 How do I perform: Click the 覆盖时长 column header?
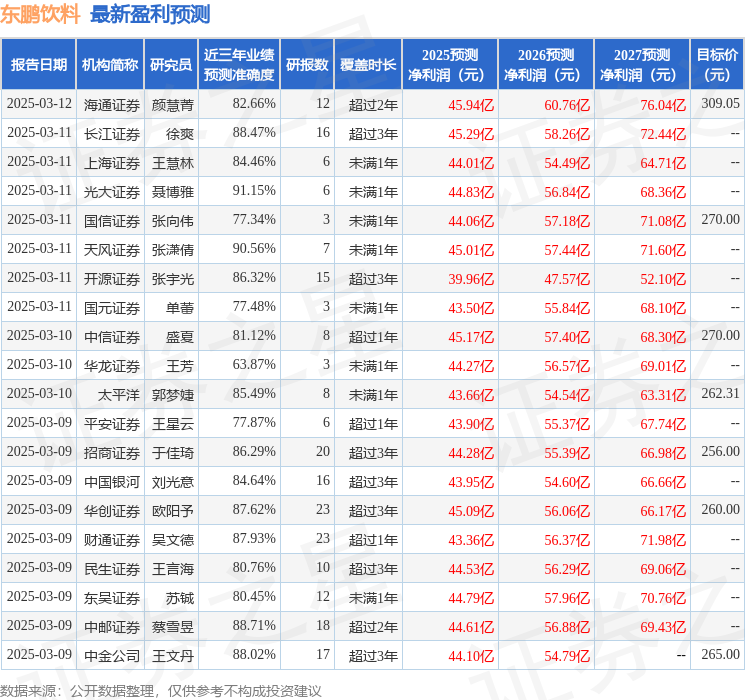pyautogui.click(x=368, y=64)
